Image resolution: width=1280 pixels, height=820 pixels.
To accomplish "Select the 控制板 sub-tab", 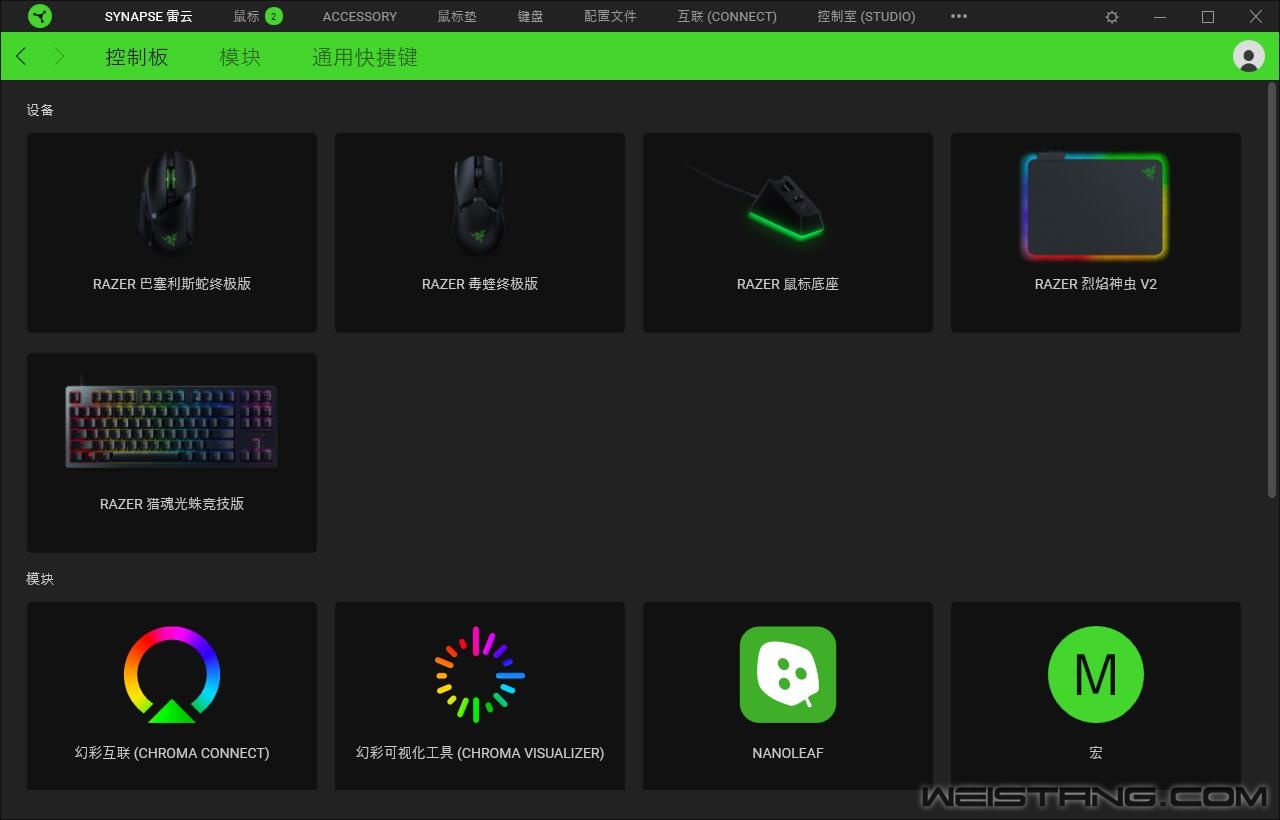I will pyautogui.click(x=137, y=57).
